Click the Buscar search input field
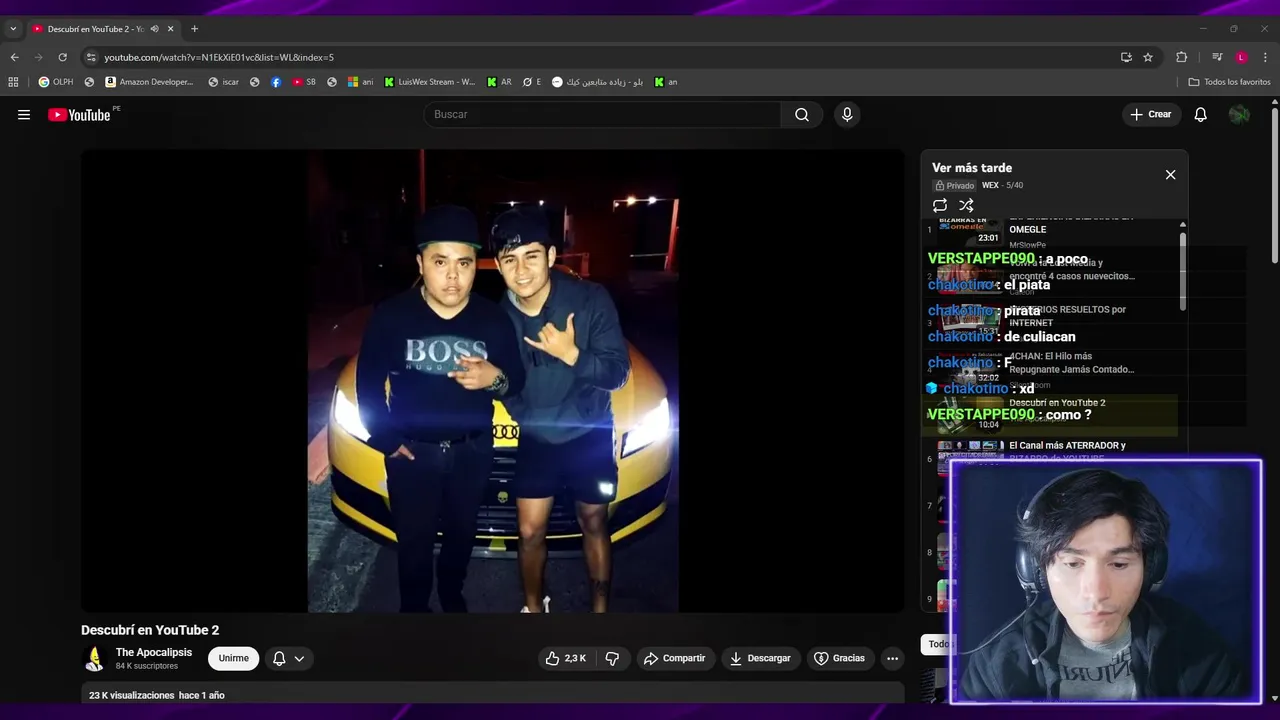The height and width of the screenshot is (720, 1280). coord(603,115)
